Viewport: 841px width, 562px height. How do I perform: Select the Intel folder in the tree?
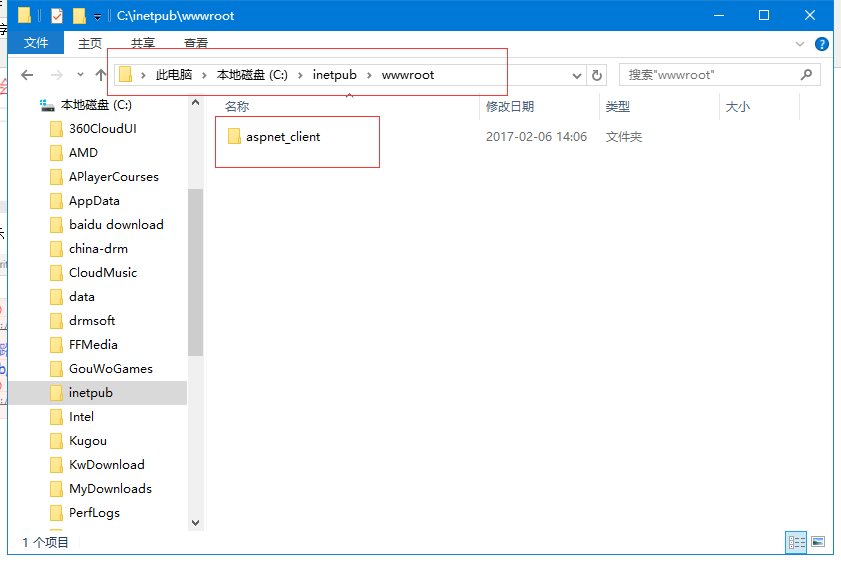(81, 417)
